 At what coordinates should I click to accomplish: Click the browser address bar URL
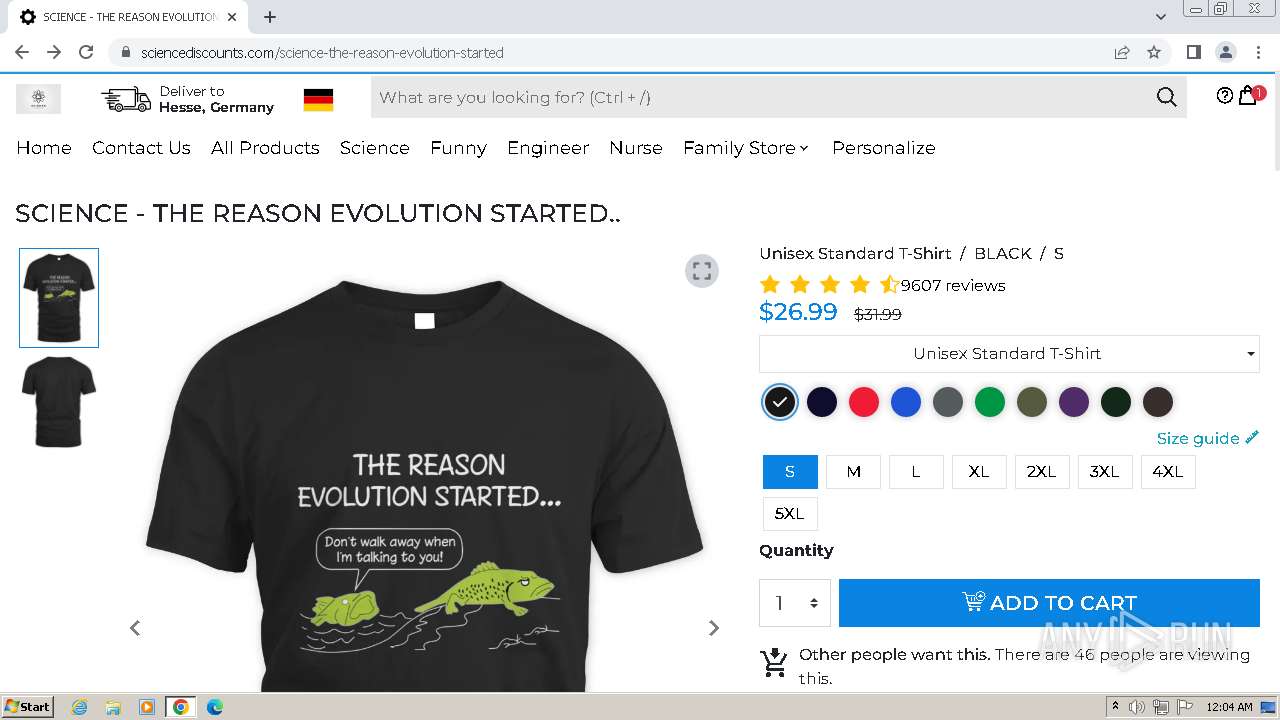tap(322, 52)
